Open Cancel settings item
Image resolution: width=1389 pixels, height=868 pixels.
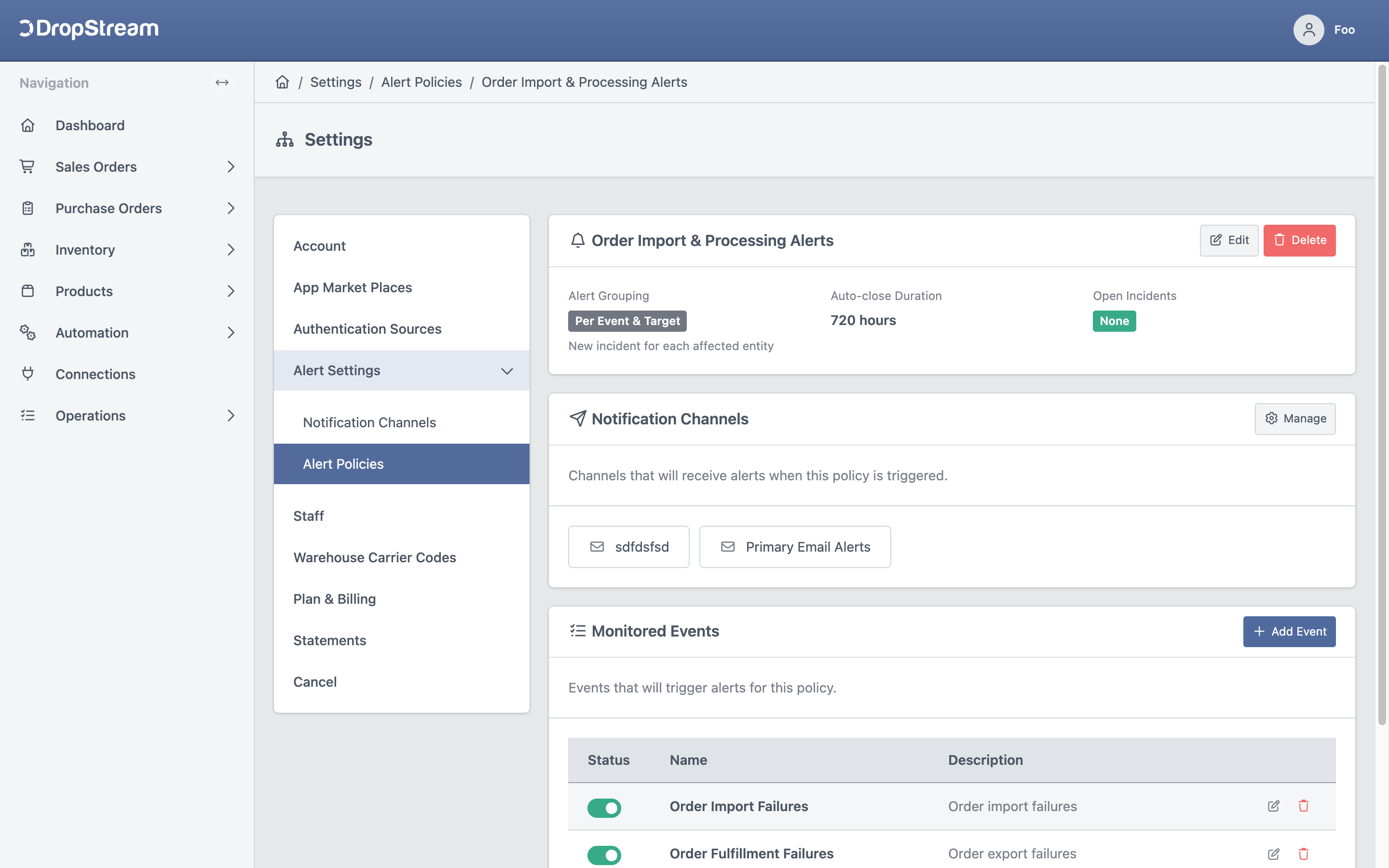point(401,681)
